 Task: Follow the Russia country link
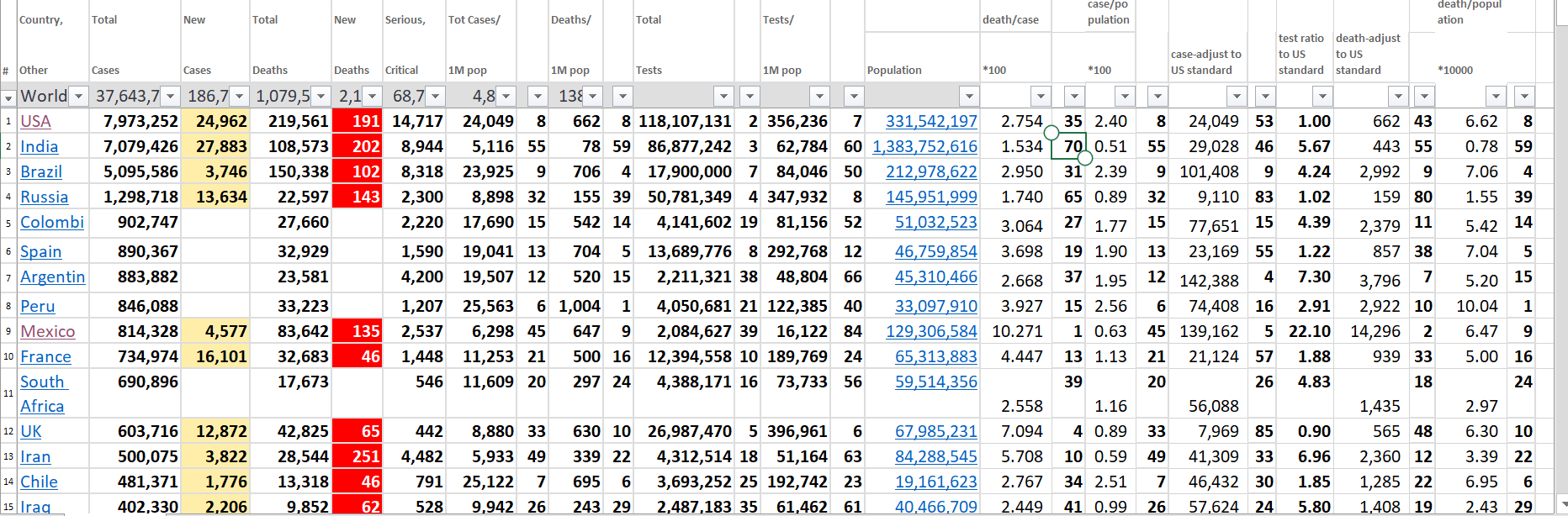click(44, 197)
